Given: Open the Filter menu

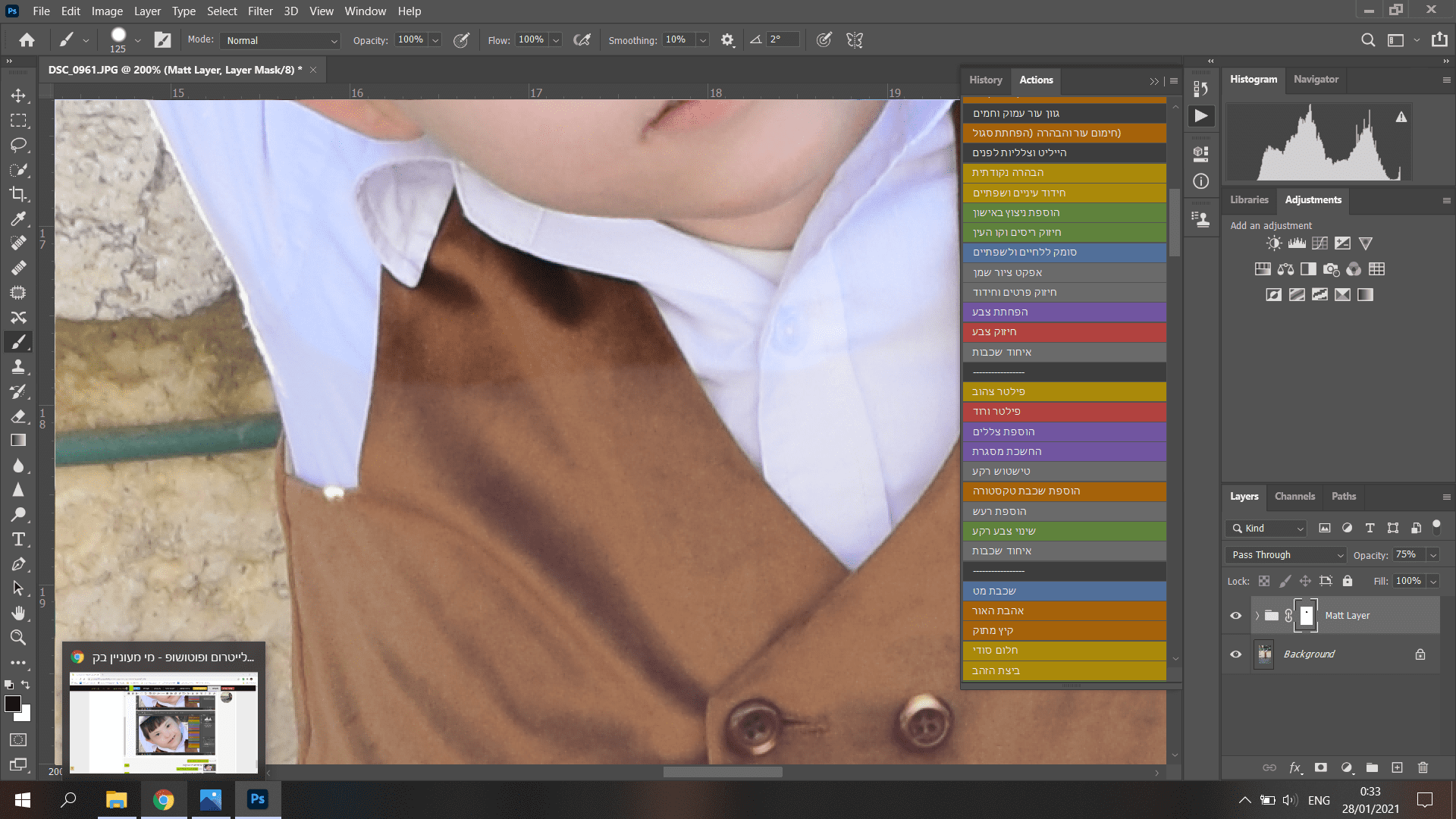Looking at the screenshot, I should tap(259, 11).
